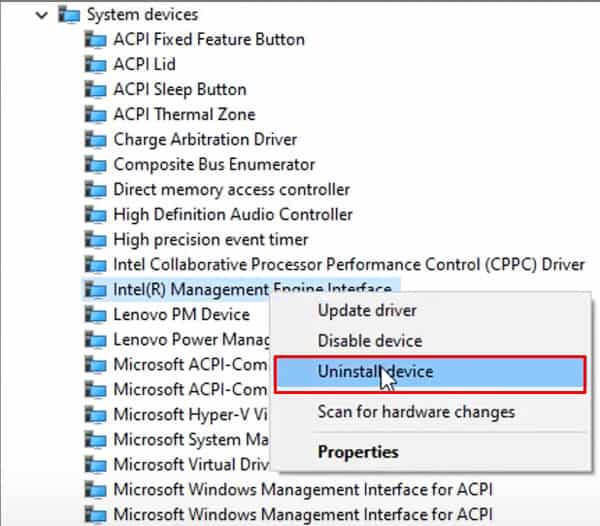This screenshot has width=600, height=526.
Task: Click the ACPI Lid device icon
Action: point(95,64)
